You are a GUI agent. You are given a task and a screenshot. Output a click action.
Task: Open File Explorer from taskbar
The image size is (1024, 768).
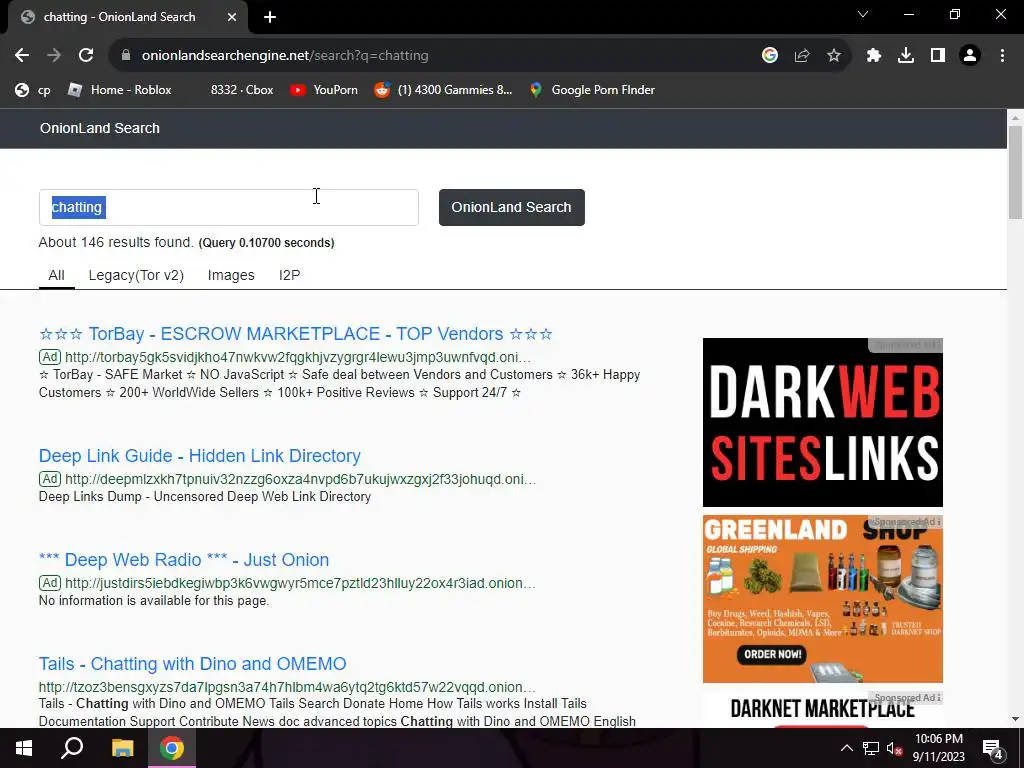tap(122, 748)
